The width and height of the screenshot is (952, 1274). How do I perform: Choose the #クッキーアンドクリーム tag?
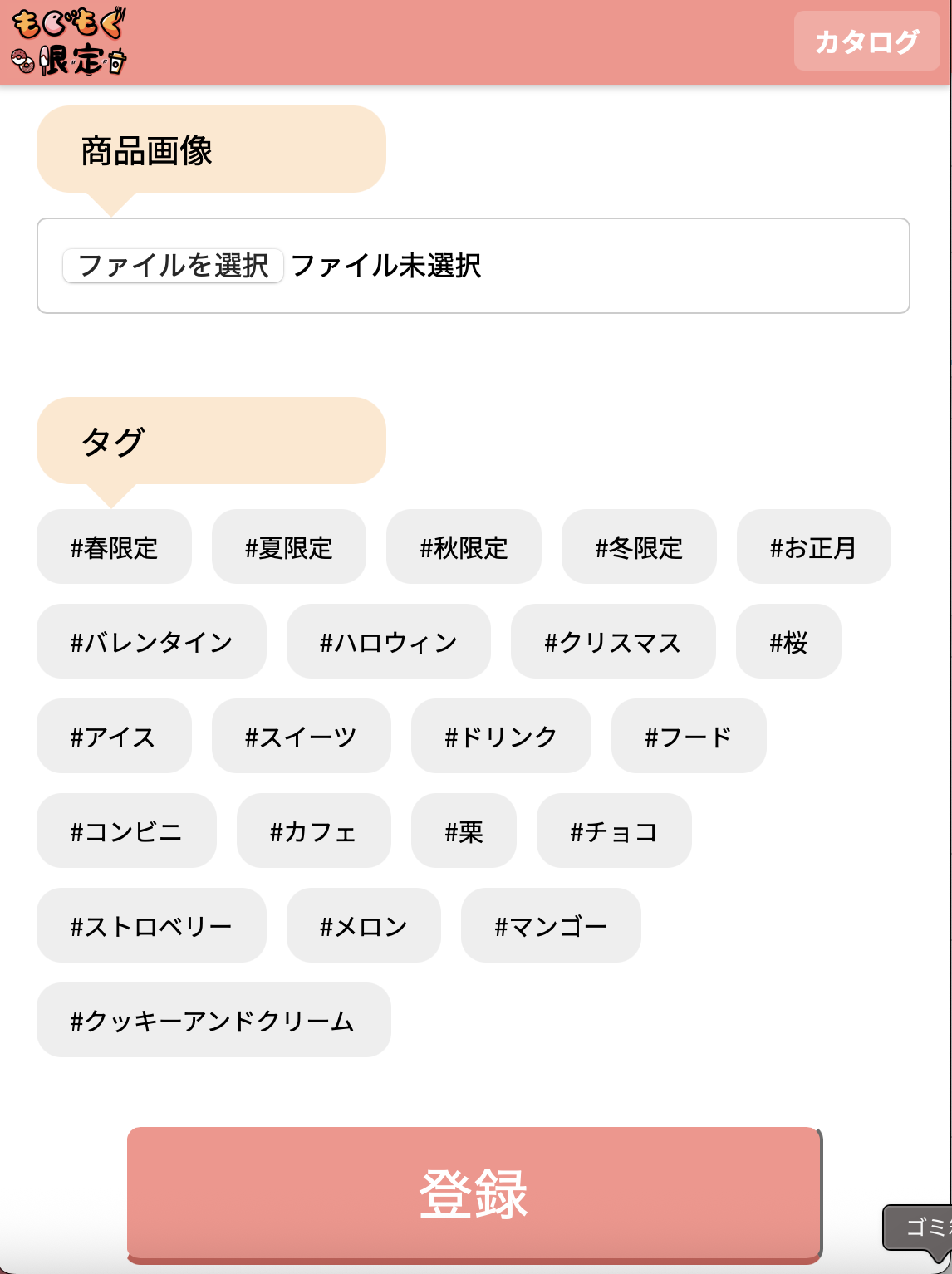(x=213, y=1021)
